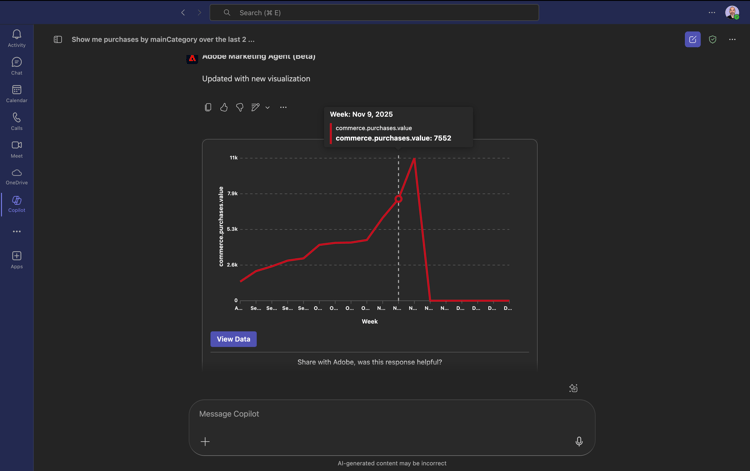
Task: Open Chat from the left rail
Action: [17, 66]
